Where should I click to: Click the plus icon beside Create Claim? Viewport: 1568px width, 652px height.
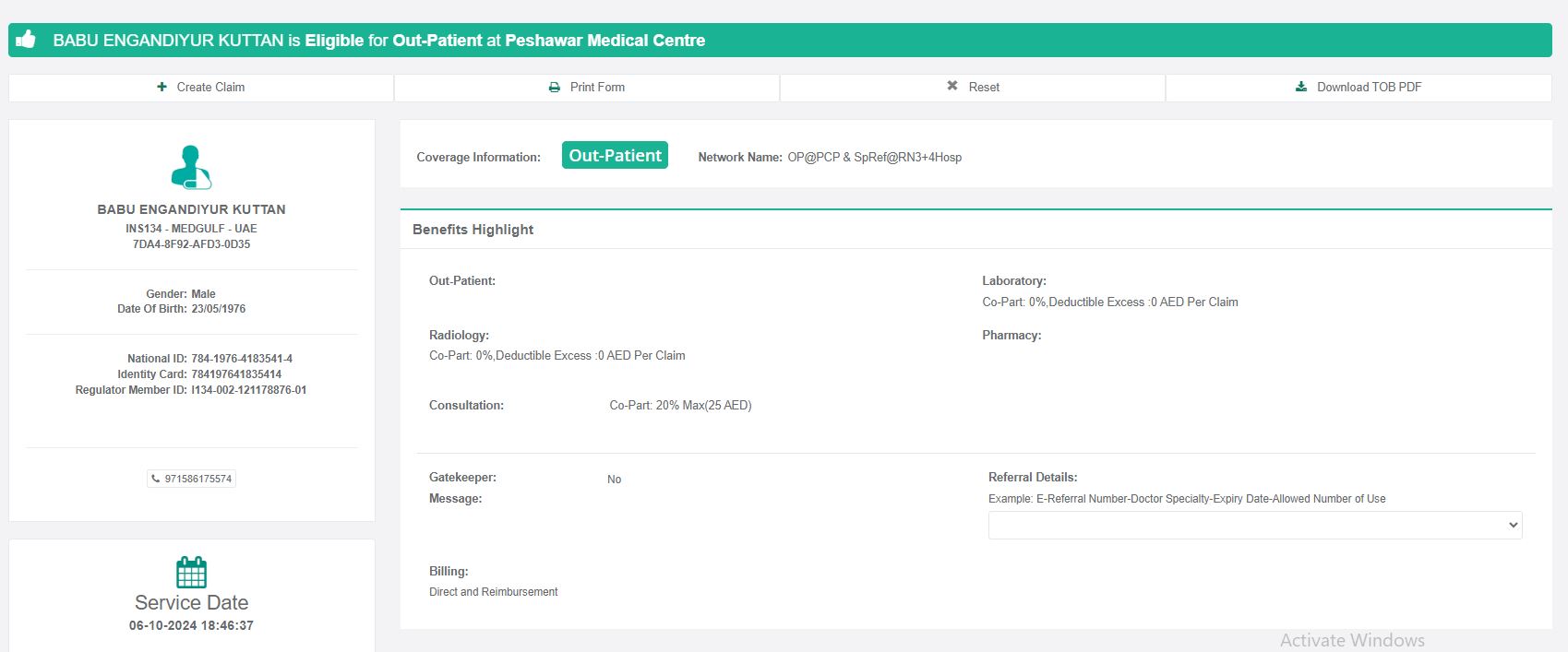162,87
